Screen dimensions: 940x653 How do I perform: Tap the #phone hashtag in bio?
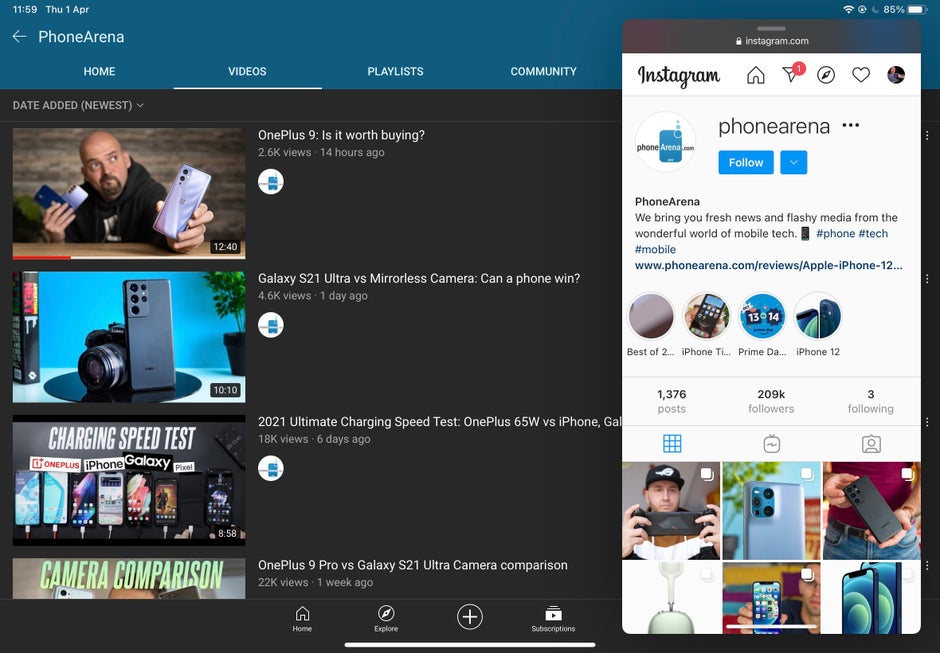[836, 233]
